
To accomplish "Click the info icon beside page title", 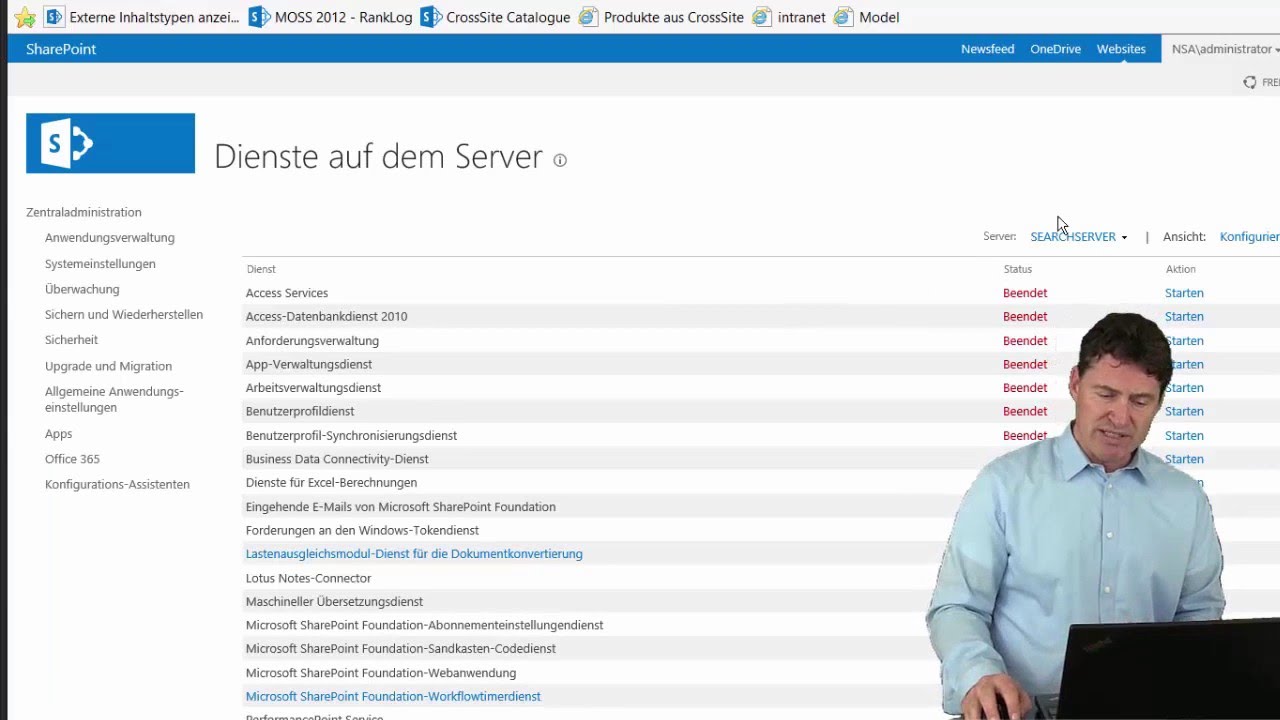I will pyautogui.click(x=560, y=160).
